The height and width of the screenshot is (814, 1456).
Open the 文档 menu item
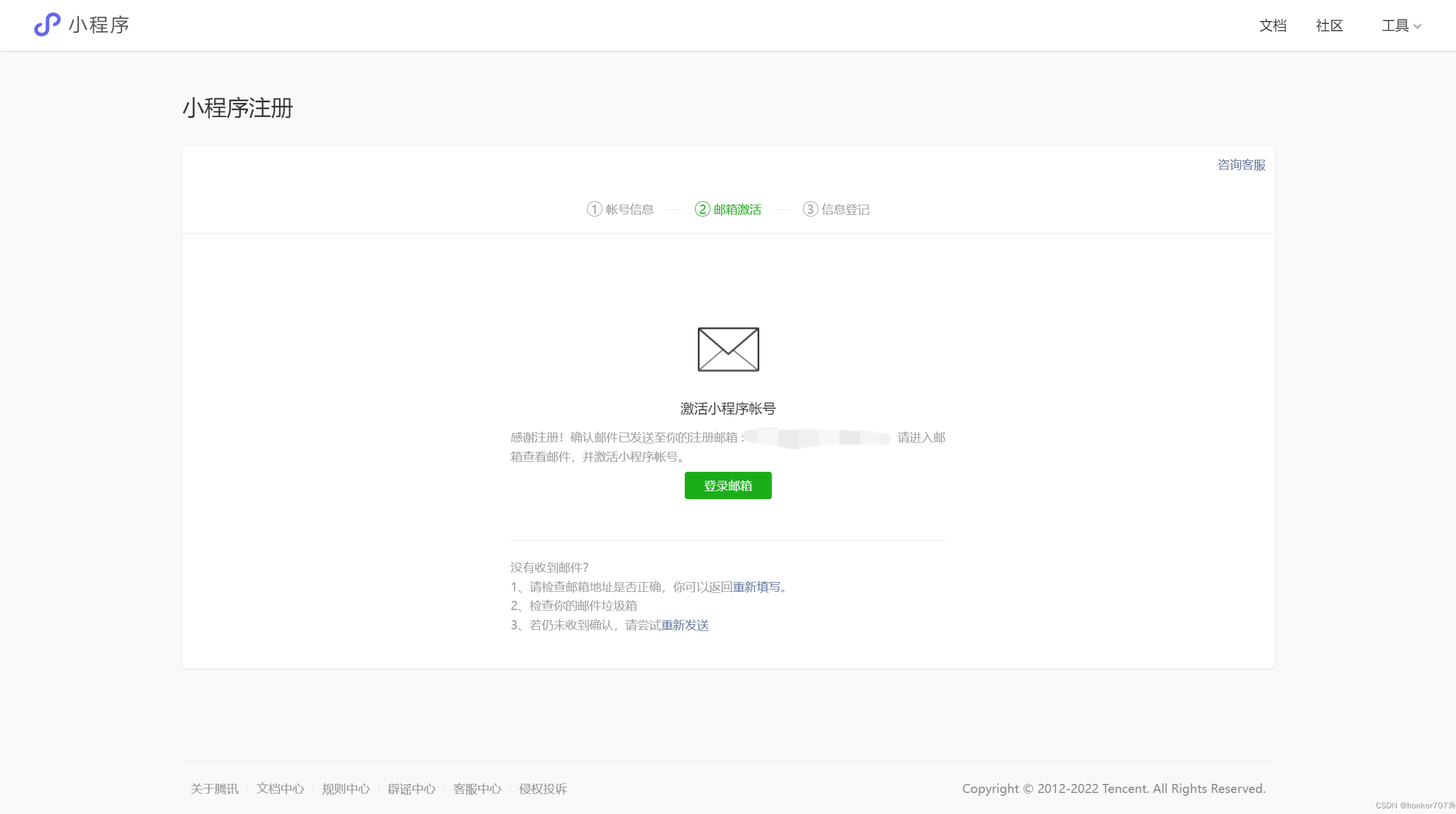point(1273,26)
